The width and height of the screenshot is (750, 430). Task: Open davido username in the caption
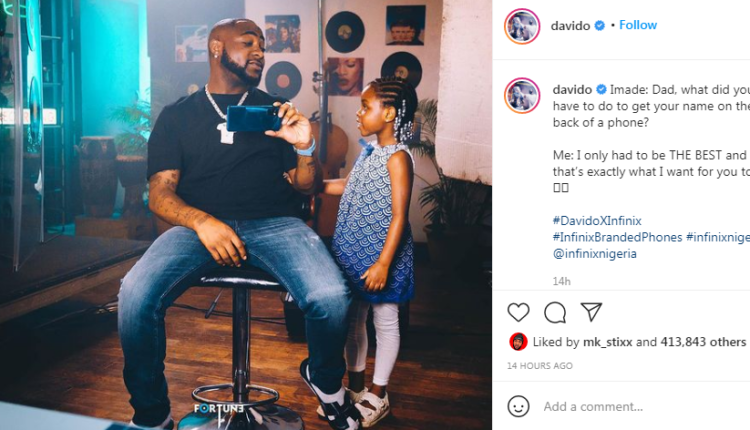[573, 89]
